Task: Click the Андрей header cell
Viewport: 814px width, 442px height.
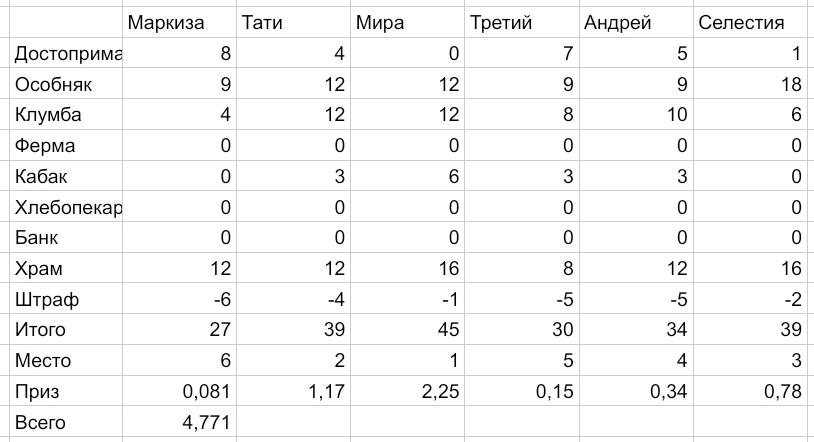Action: pyautogui.click(x=636, y=22)
